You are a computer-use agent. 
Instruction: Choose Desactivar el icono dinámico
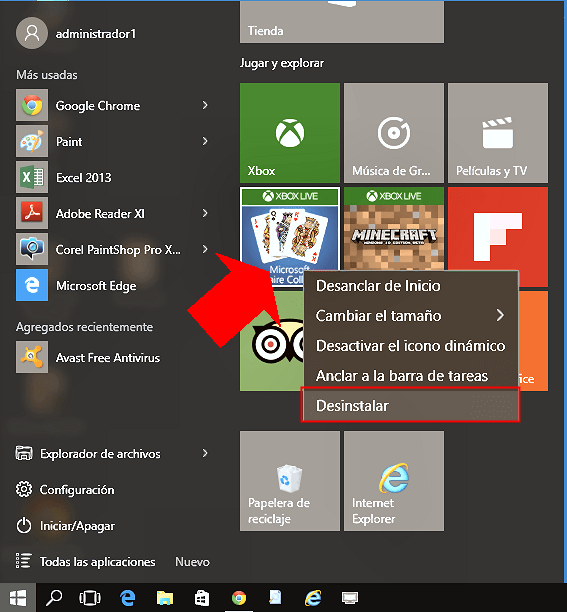click(x=411, y=345)
